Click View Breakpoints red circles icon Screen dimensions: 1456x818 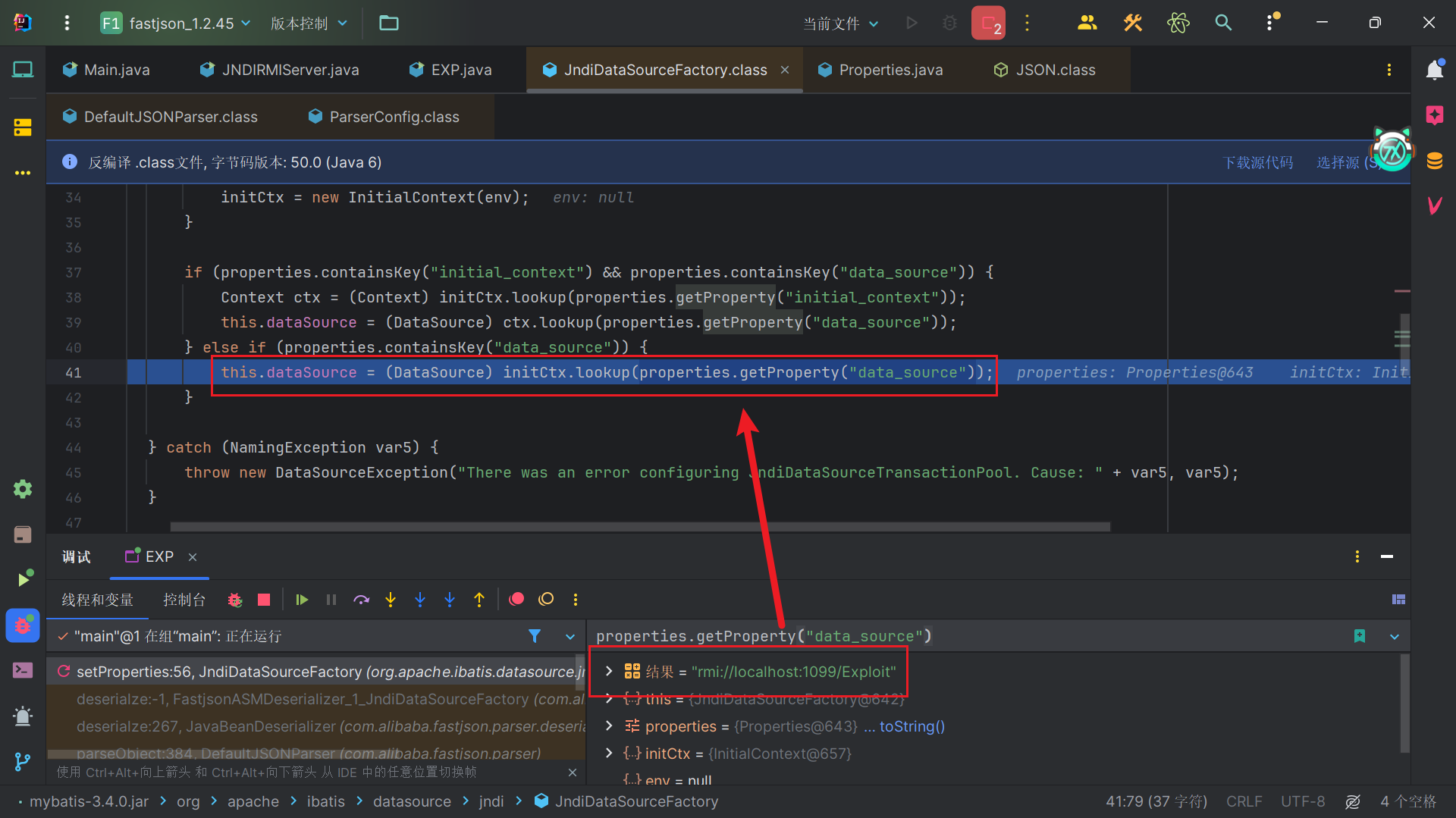coord(516,600)
